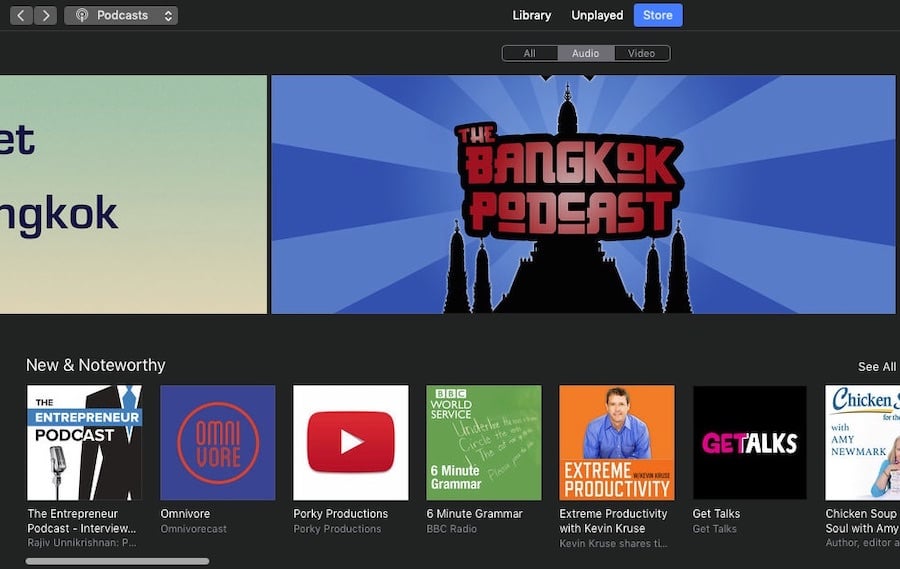
Task: Click the horizontal scrollbar under New & Noteworthy
Action: coord(117,561)
